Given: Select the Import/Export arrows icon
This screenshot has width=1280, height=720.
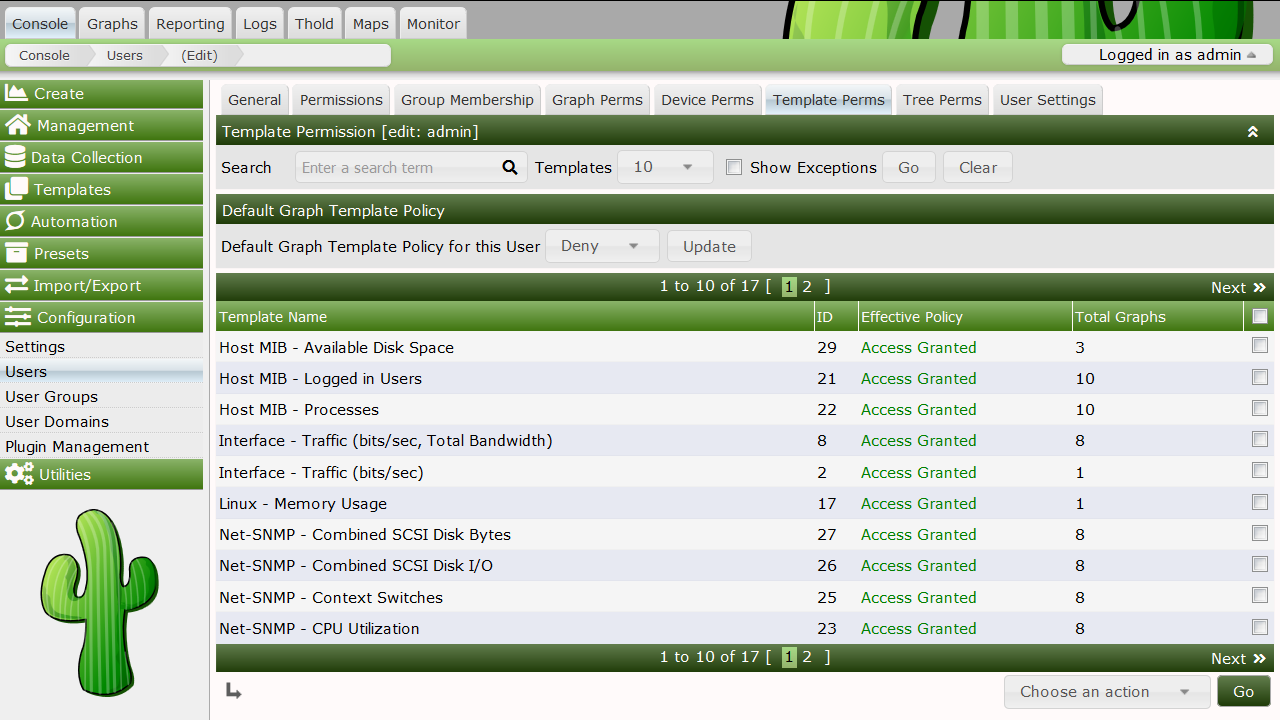Looking at the screenshot, I should coord(18,285).
